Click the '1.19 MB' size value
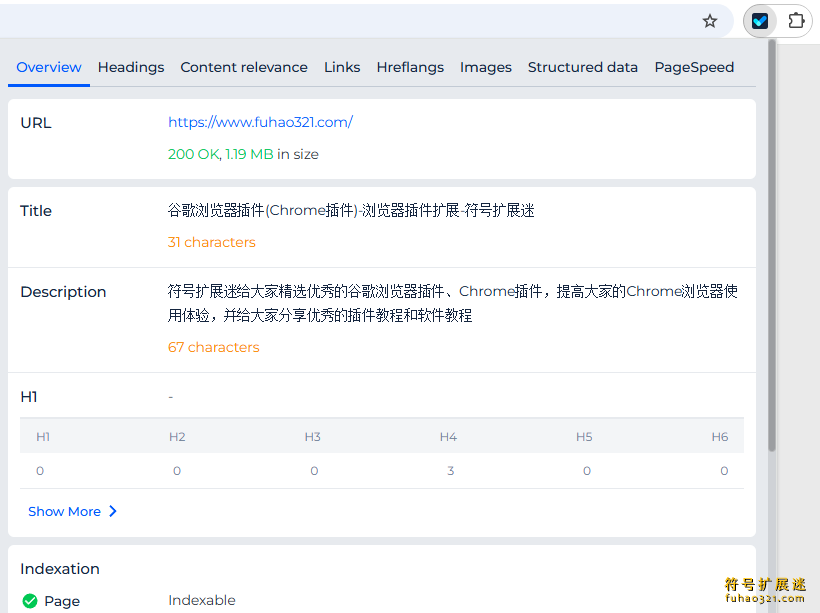820x613 pixels. click(x=249, y=154)
